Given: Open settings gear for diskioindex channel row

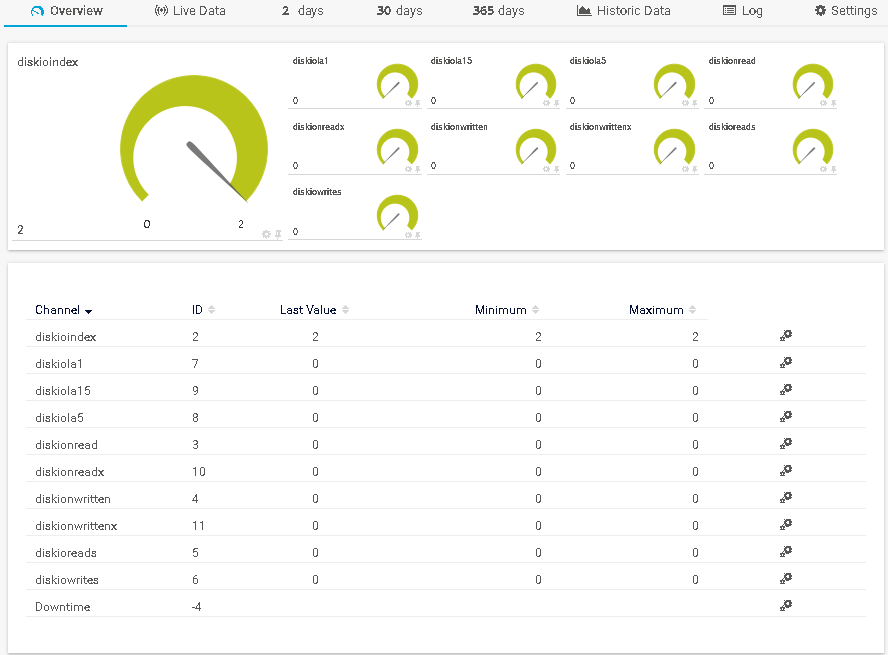Looking at the screenshot, I should coord(786,336).
